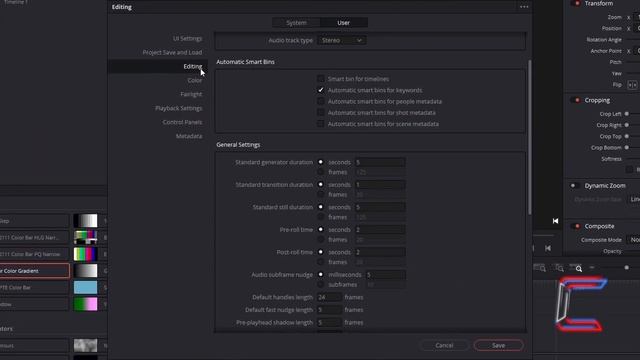Viewport: 640px width, 360px height.
Task: Click the Color Bar PQ Narrow thumbnail
Action: point(85,254)
